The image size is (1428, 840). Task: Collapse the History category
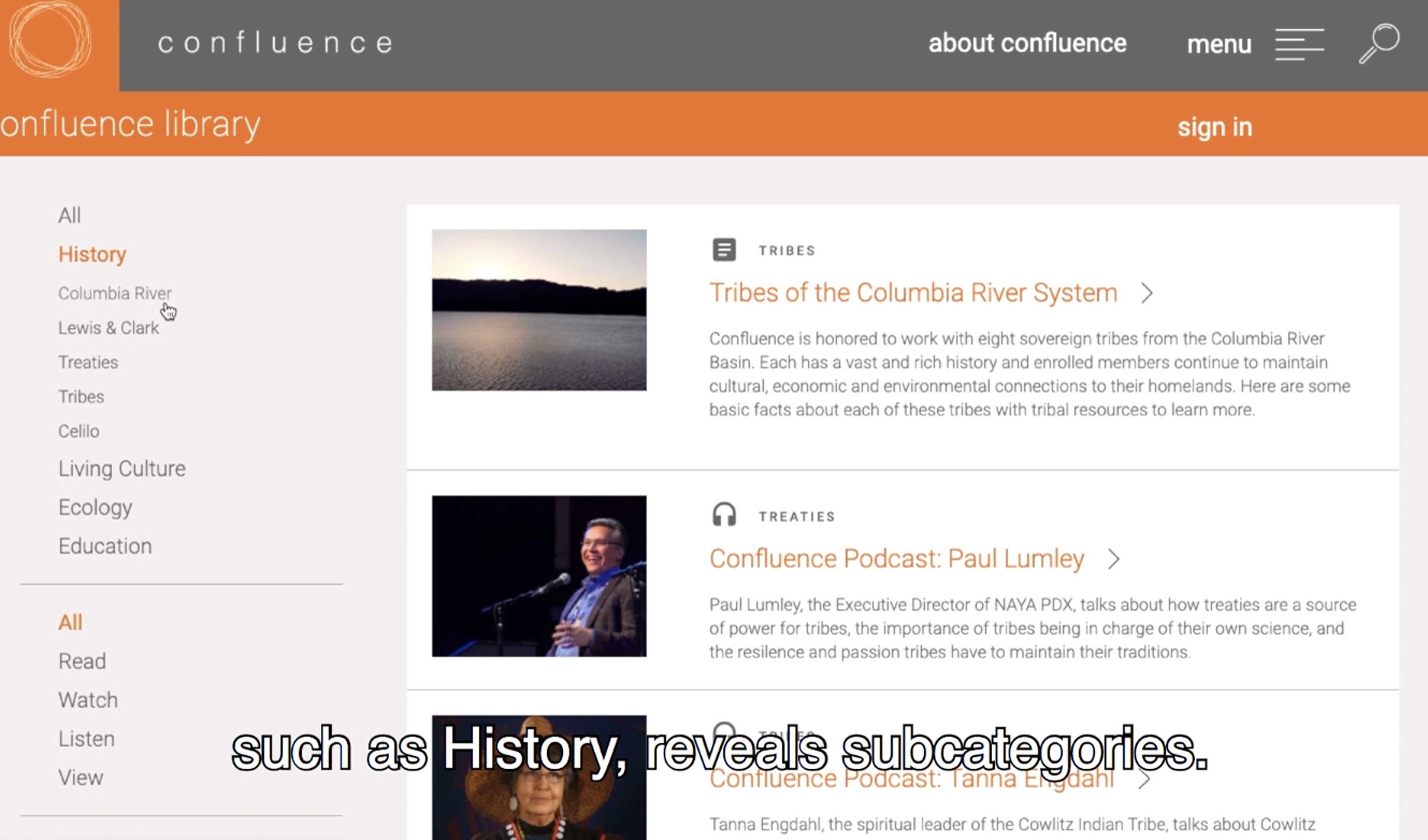point(92,254)
